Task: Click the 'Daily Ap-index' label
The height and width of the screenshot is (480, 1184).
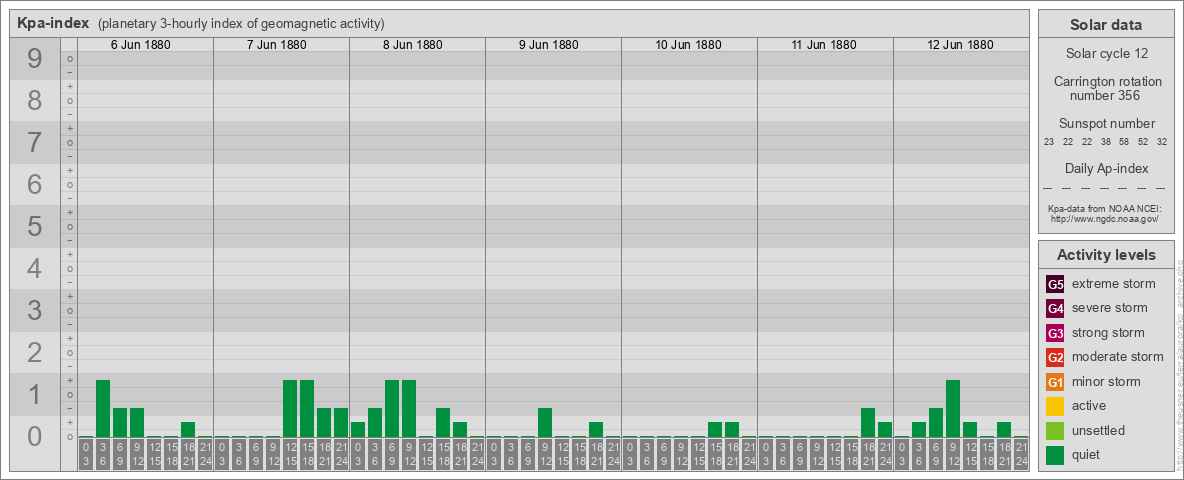Action: 1106,168
